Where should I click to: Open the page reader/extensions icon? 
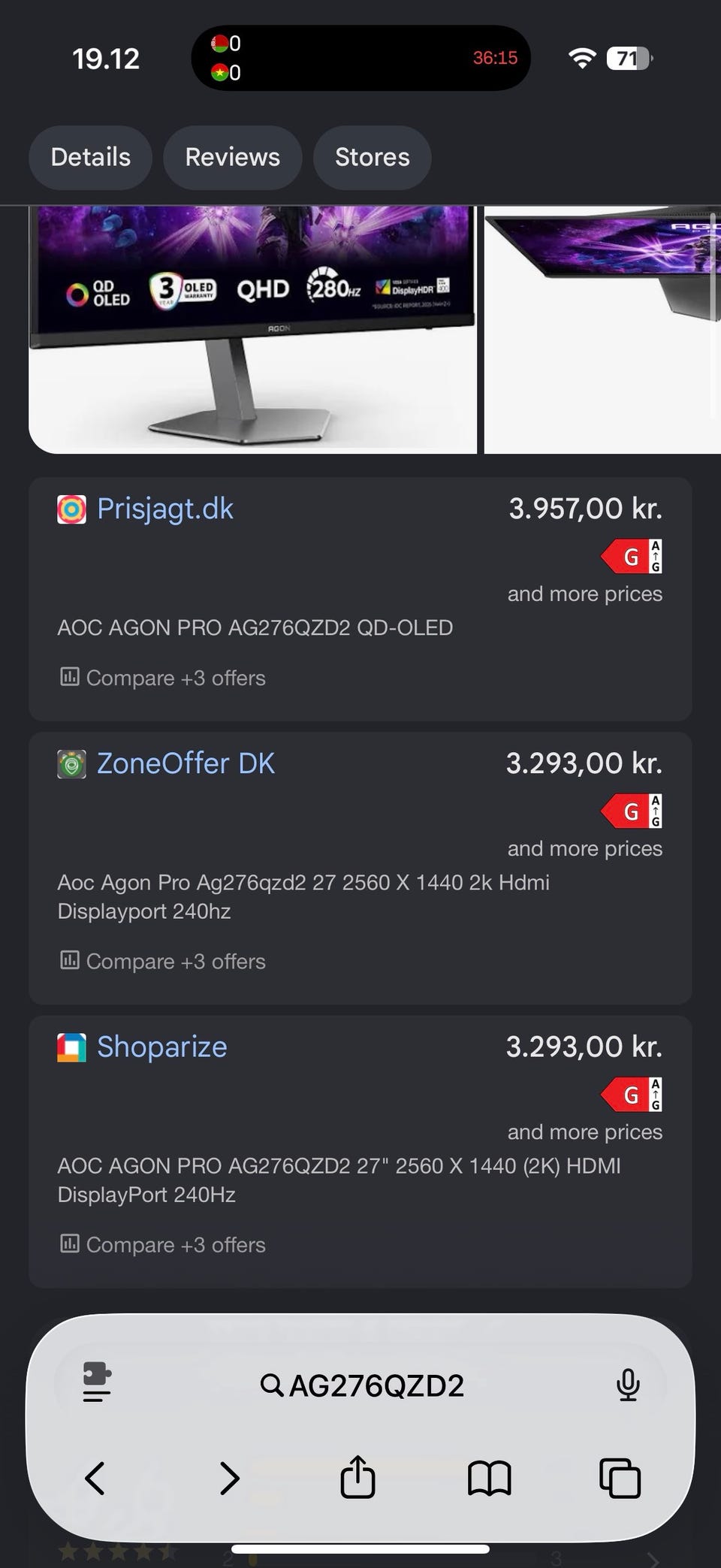tap(97, 1382)
